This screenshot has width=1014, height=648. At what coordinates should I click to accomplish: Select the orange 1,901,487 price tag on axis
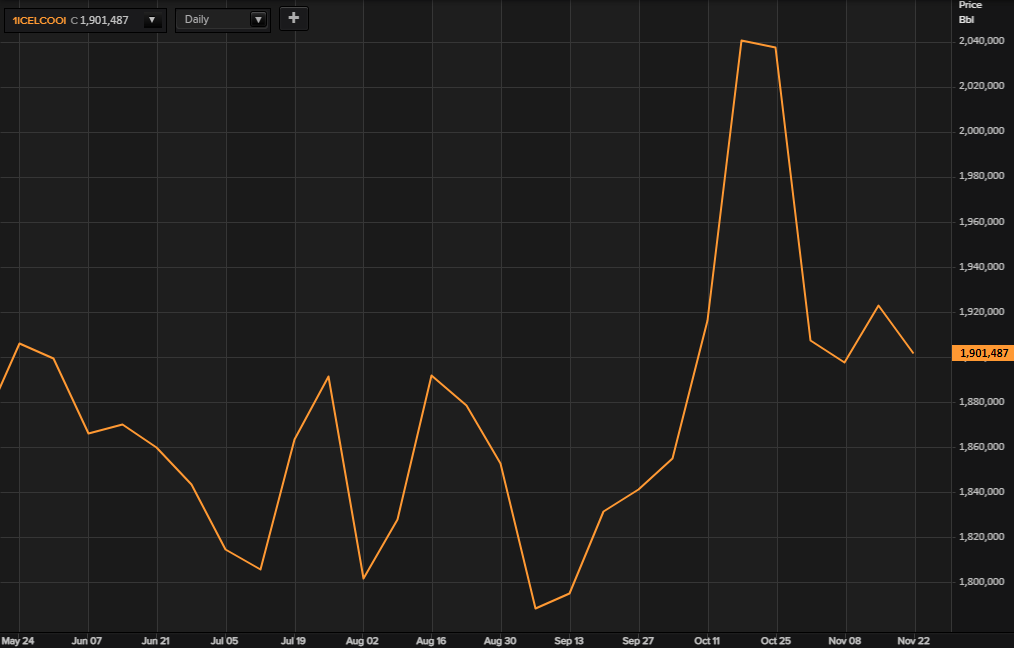pos(983,353)
